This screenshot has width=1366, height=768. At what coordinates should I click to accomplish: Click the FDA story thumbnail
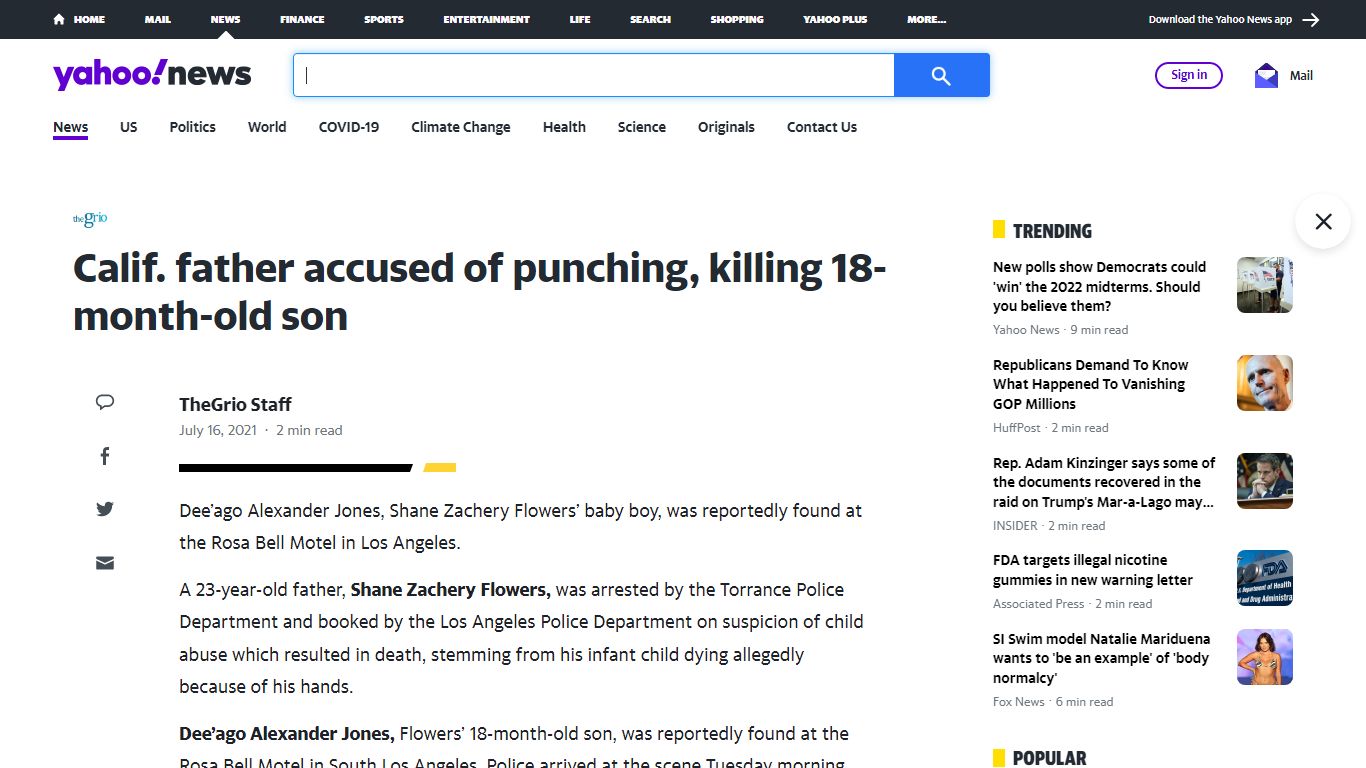tap(1265, 578)
